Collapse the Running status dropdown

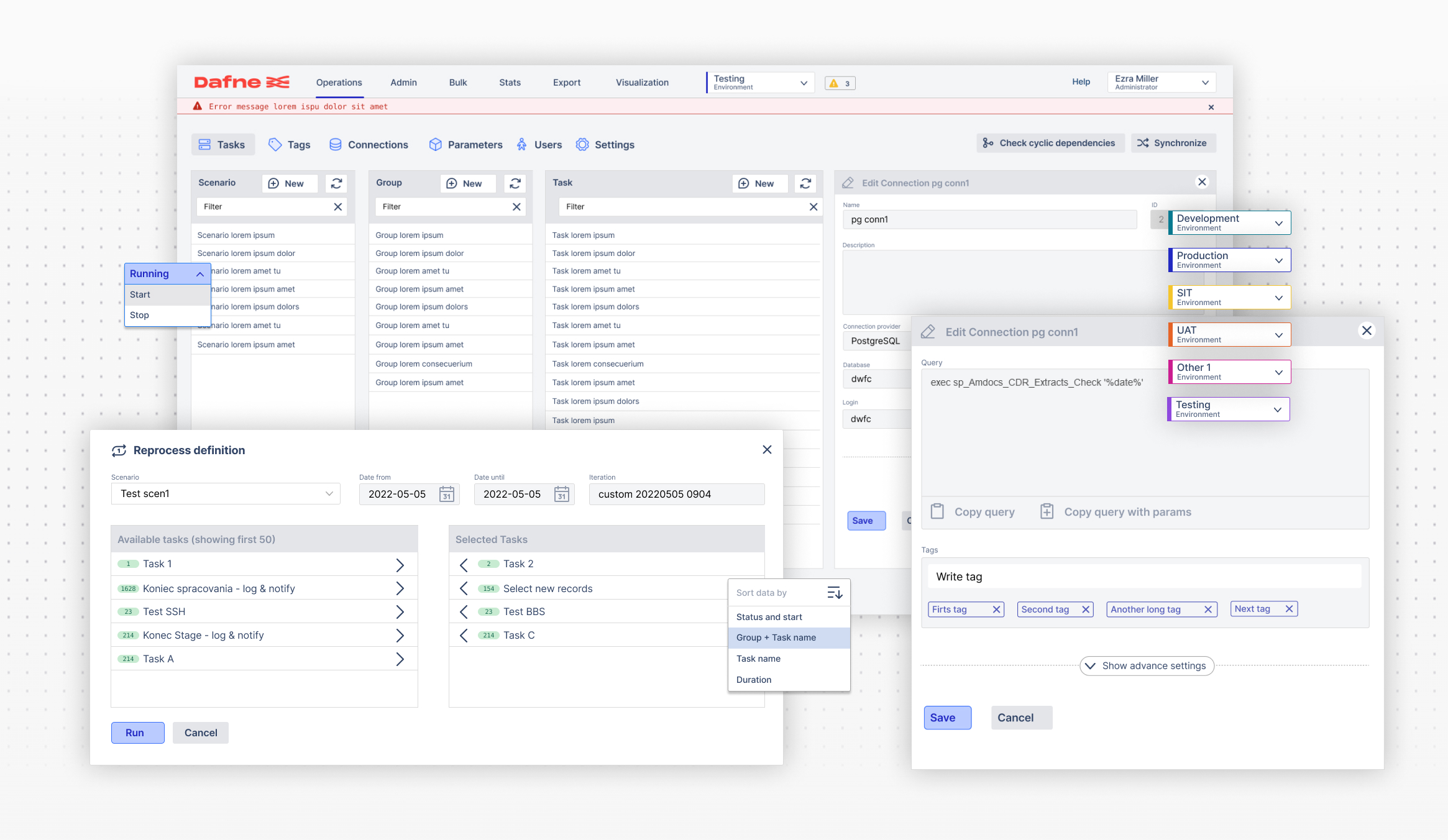199,274
